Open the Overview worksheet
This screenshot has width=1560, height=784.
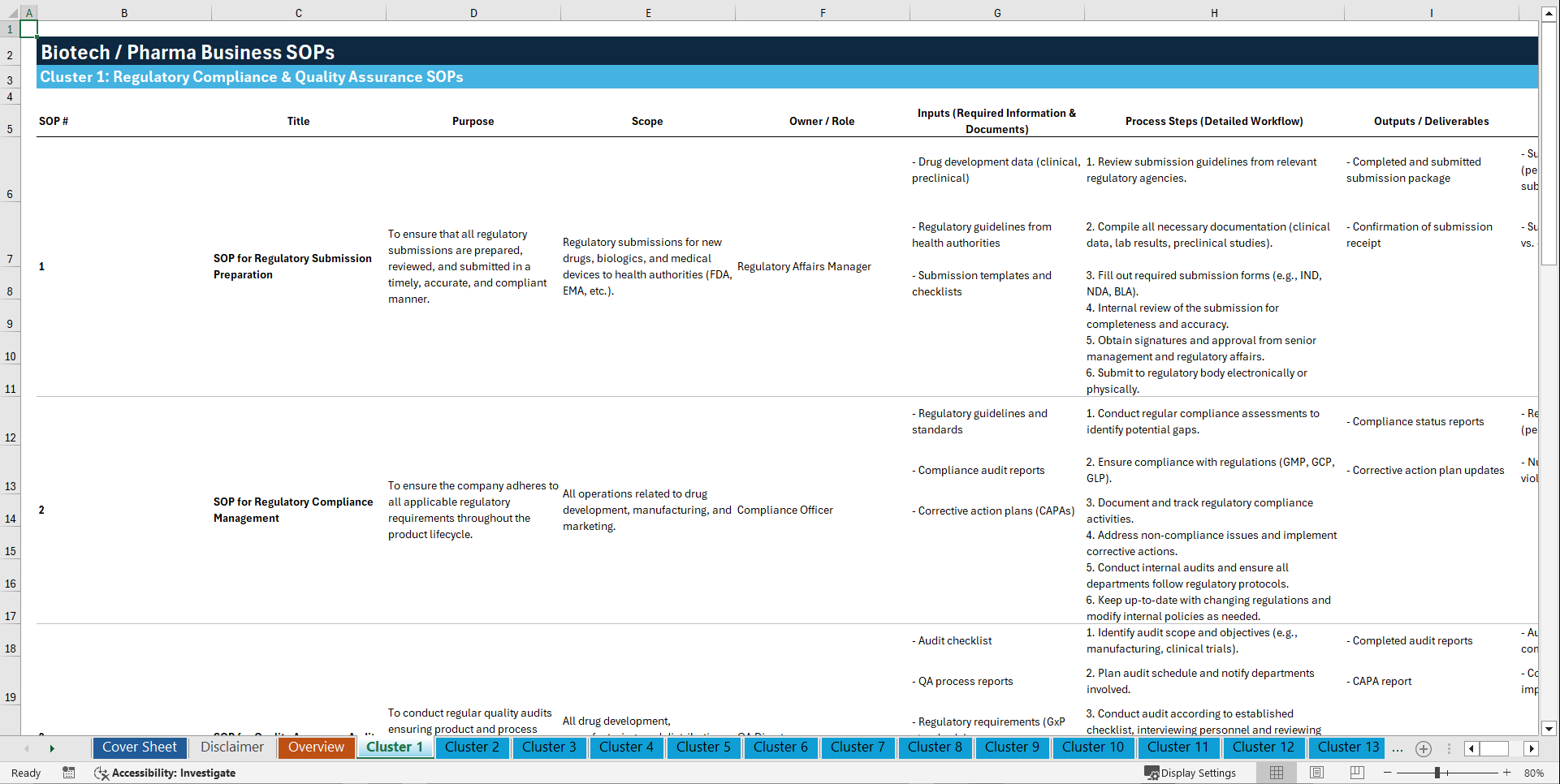coord(316,747)
